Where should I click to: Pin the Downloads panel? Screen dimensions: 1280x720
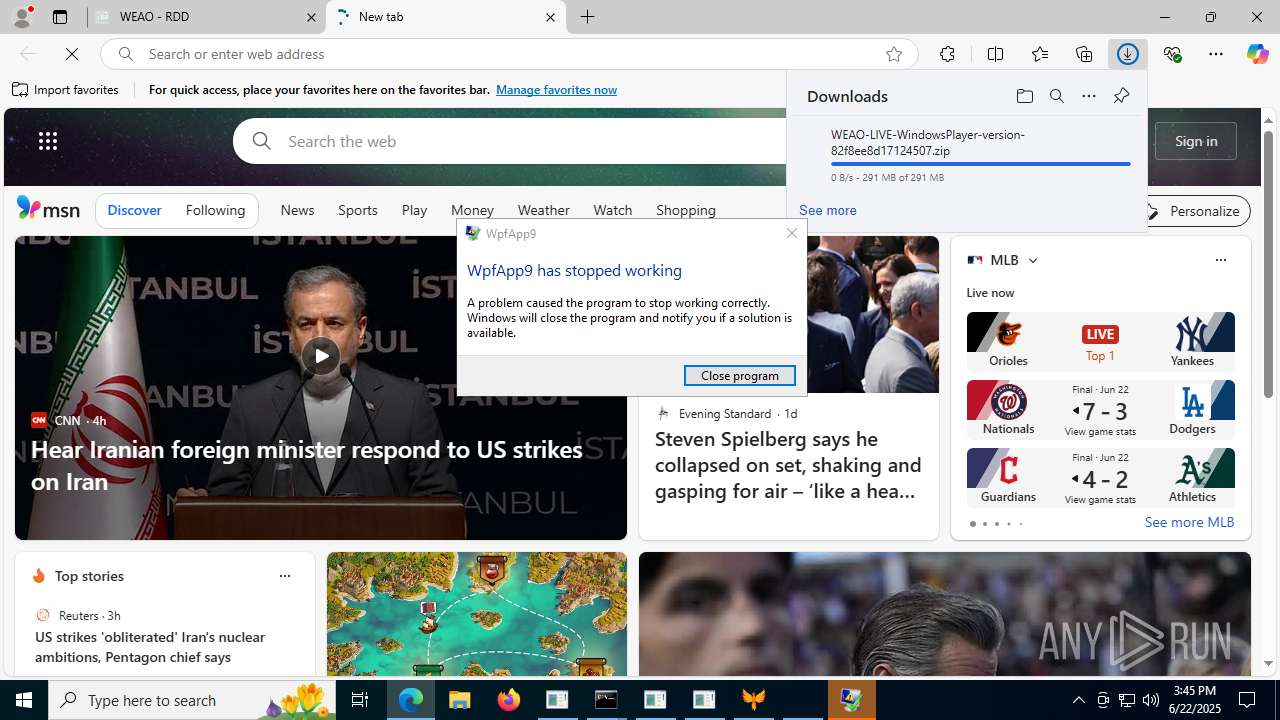point(1121,96)
